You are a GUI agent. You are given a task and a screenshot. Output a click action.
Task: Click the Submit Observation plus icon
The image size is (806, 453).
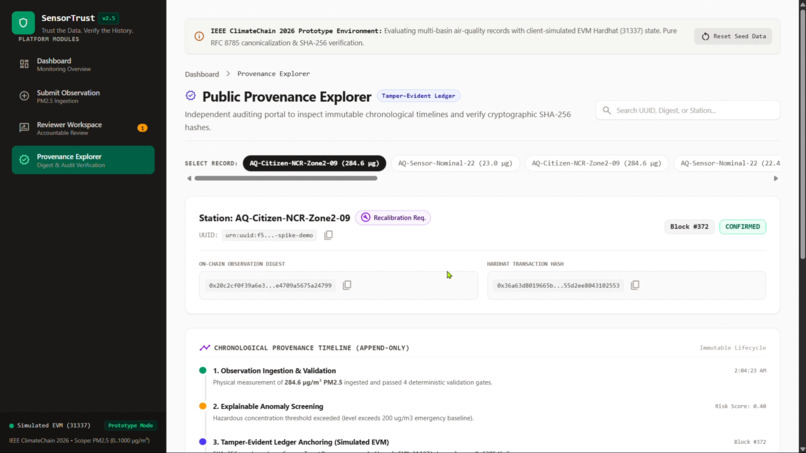coord(24,96)
